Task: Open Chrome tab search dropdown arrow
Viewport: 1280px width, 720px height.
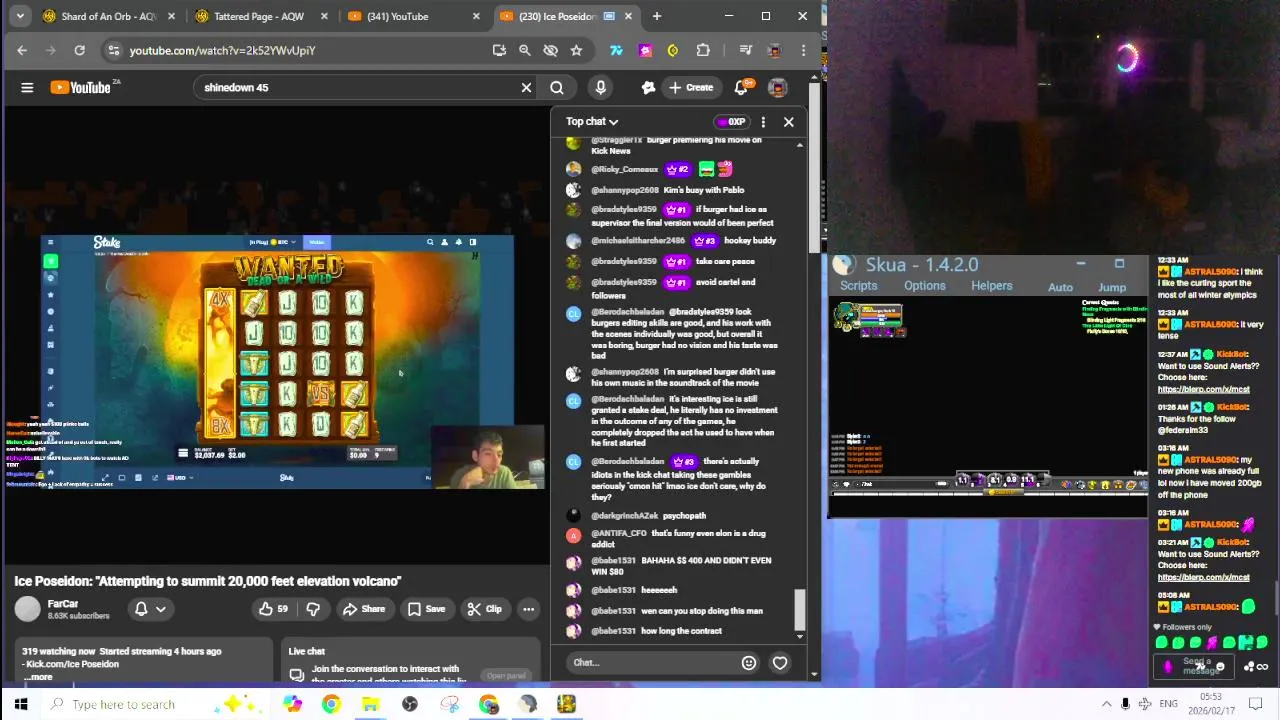Action: pos(20,16)
